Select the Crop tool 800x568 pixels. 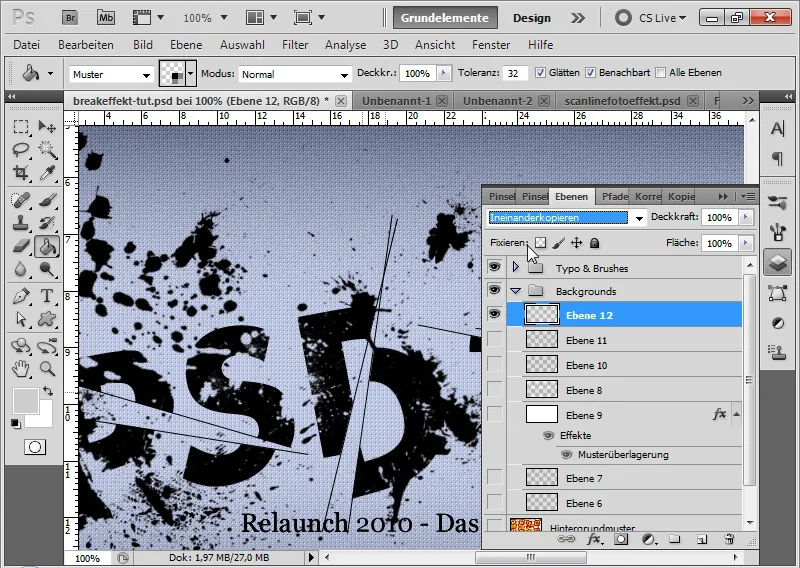click(20, 172)
